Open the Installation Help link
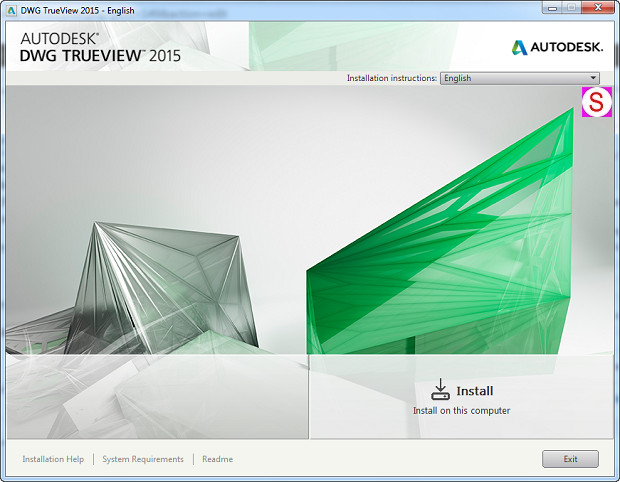The height and width of the screenshot is (482, 620). [53, 459]
